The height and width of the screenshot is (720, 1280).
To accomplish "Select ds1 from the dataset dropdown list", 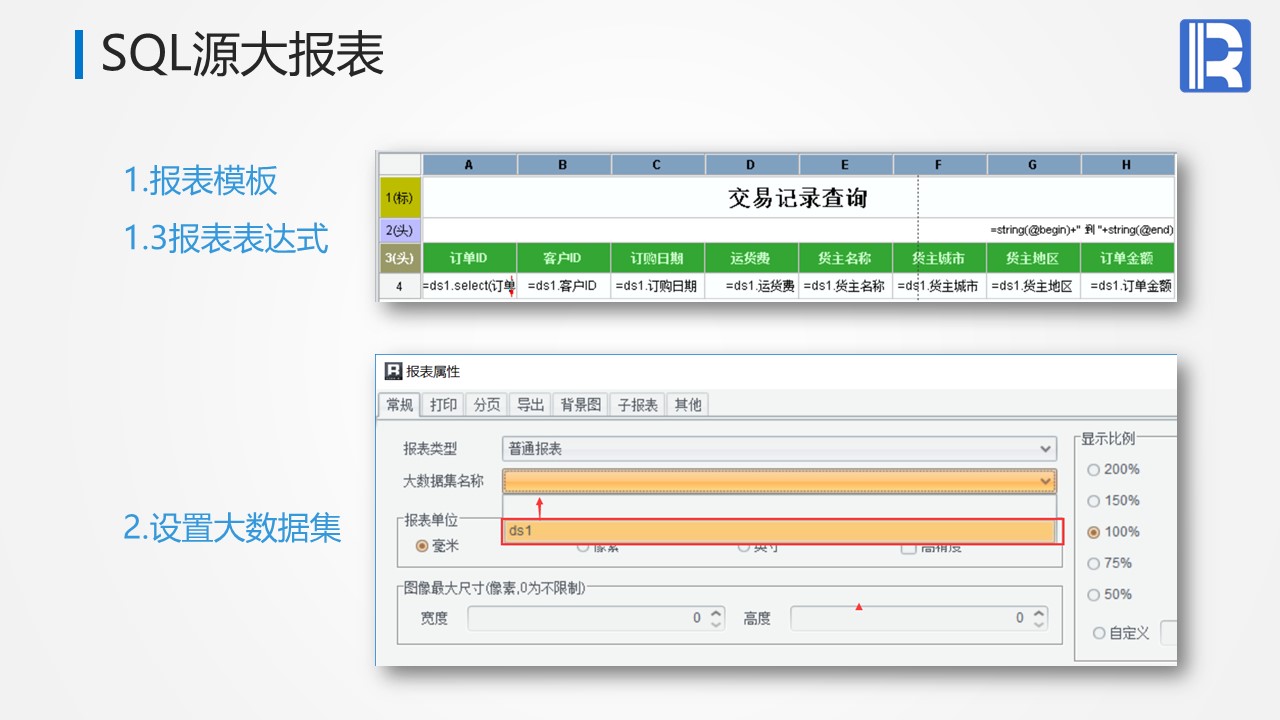I will tap(780, 531).
